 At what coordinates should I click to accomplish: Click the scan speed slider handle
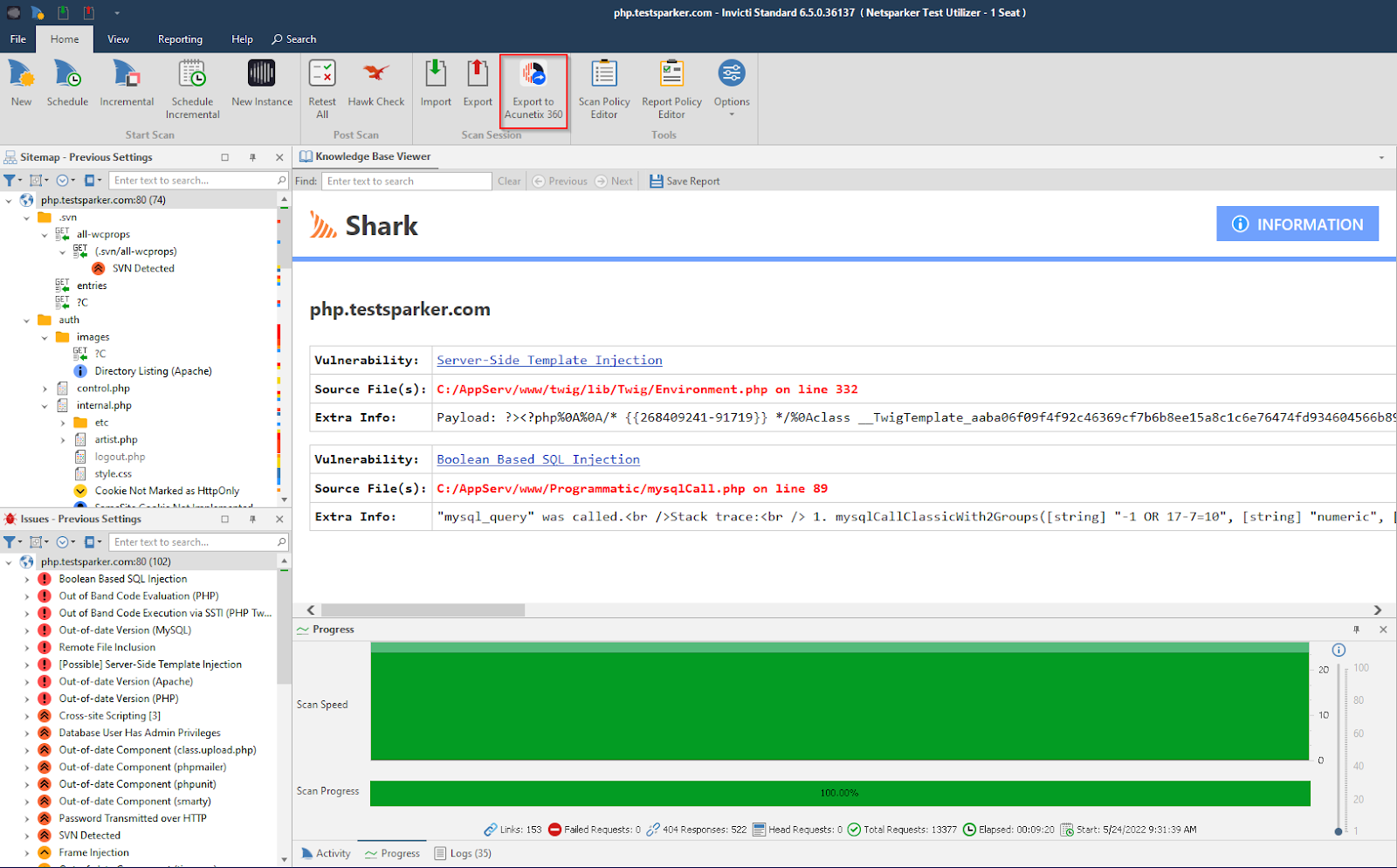coord(1339,831)
